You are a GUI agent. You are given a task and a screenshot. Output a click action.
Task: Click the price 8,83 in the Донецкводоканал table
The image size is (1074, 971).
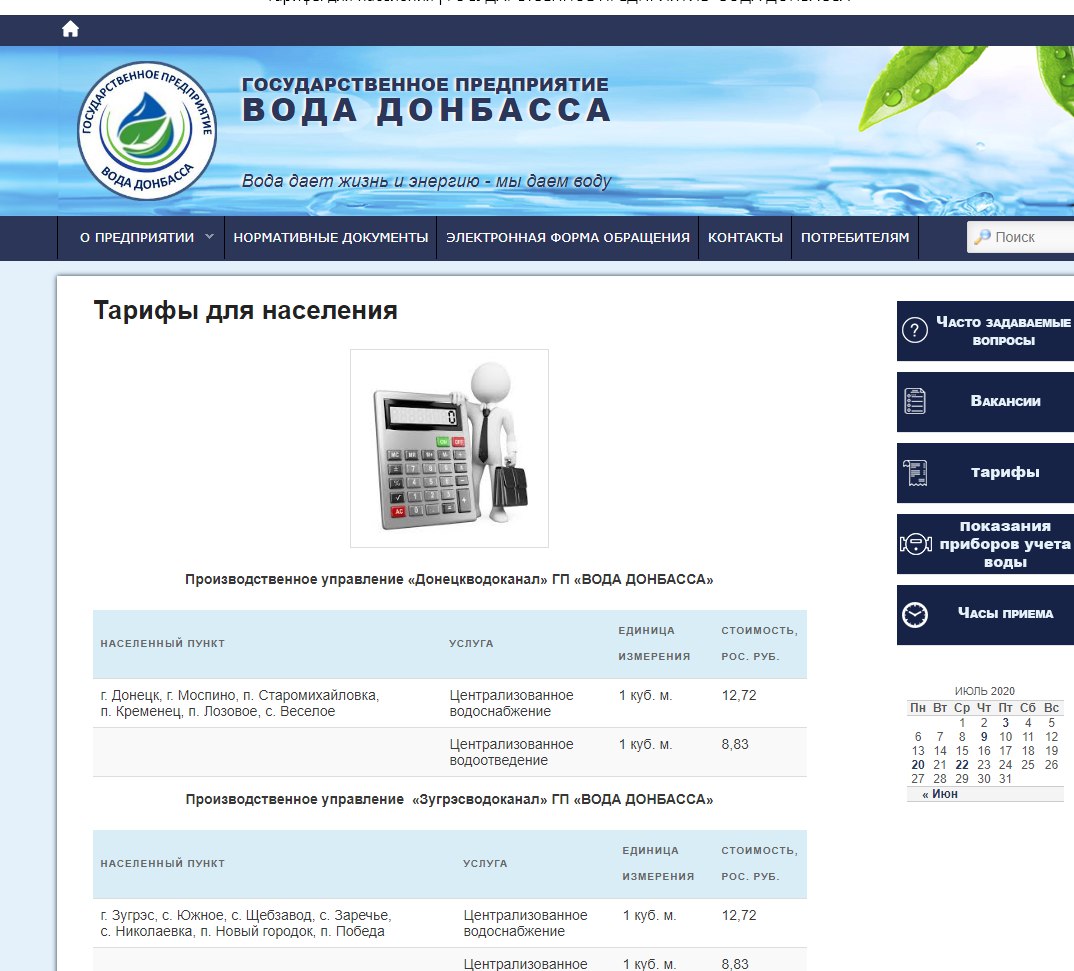click(734, 744)
